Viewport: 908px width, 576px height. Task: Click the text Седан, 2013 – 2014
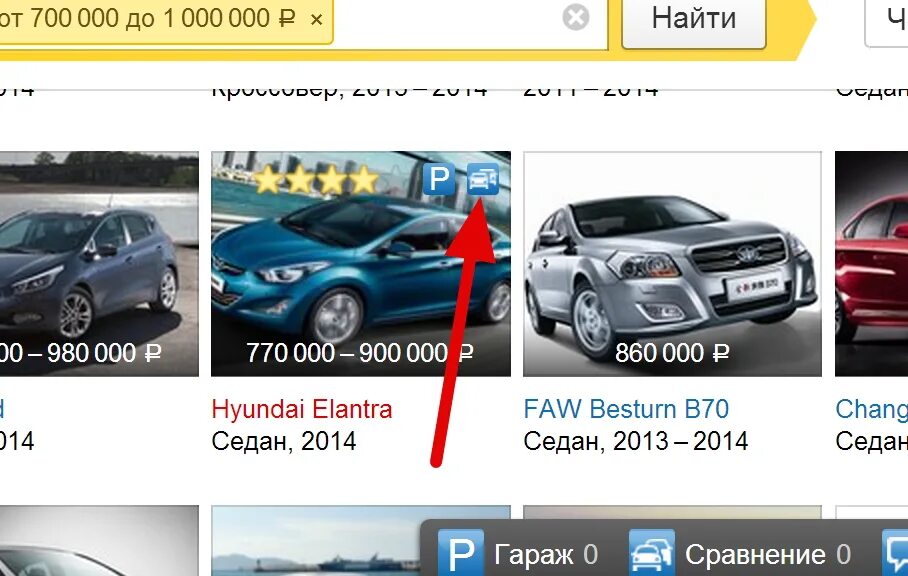636,442
